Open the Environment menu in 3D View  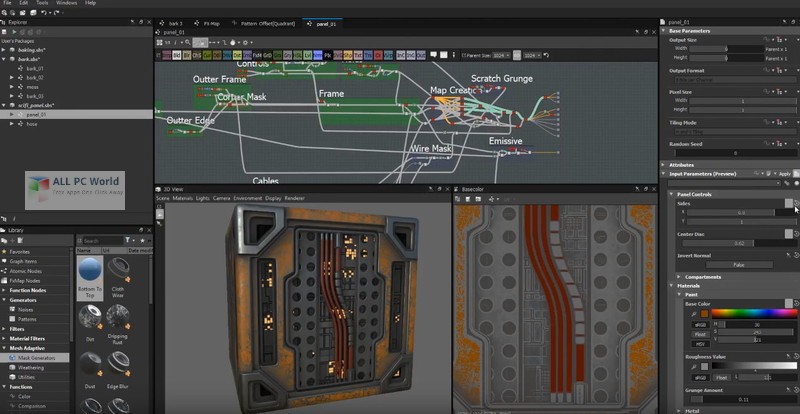click(247, 198)
